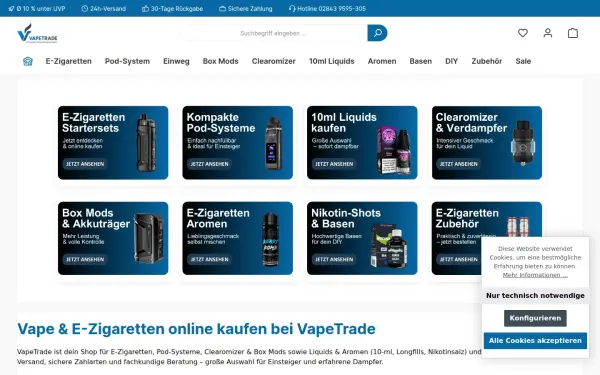Click the Vape & E-Zigaretten online kaufen heading

click(x=196, y=329)
